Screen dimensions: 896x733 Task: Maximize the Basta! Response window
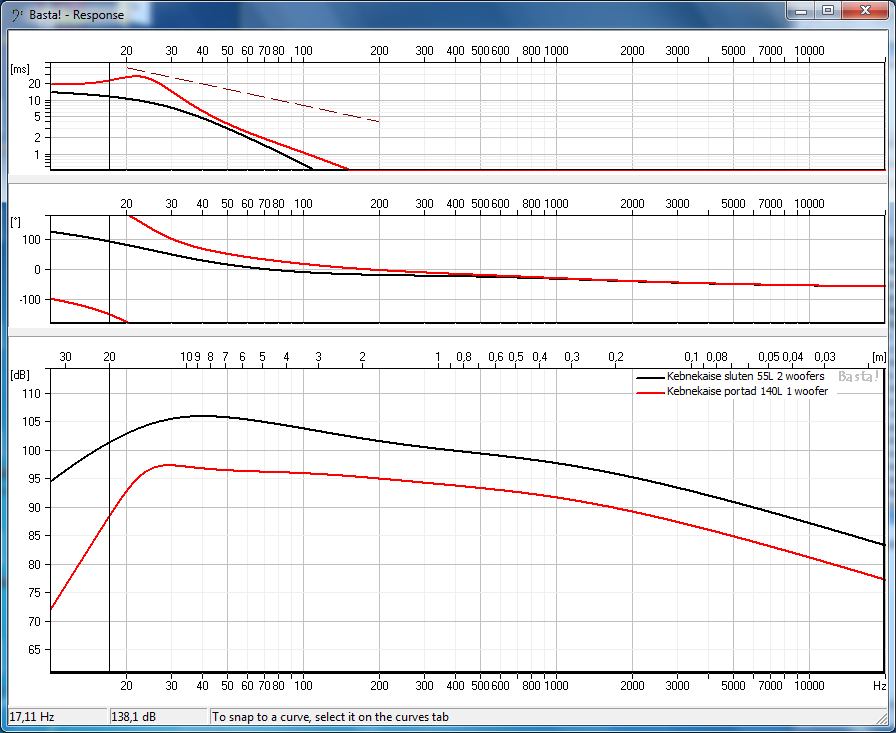pyautogui.click(x=828, y=11)
